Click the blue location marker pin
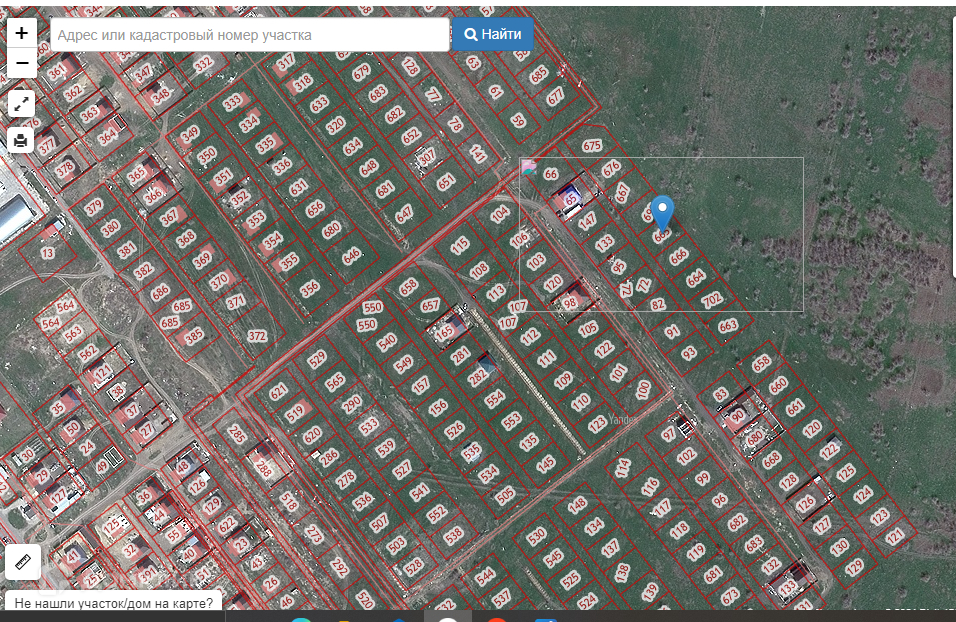This screenshot has height=622, width=956. pyautogui.click(x=662, y=213)
